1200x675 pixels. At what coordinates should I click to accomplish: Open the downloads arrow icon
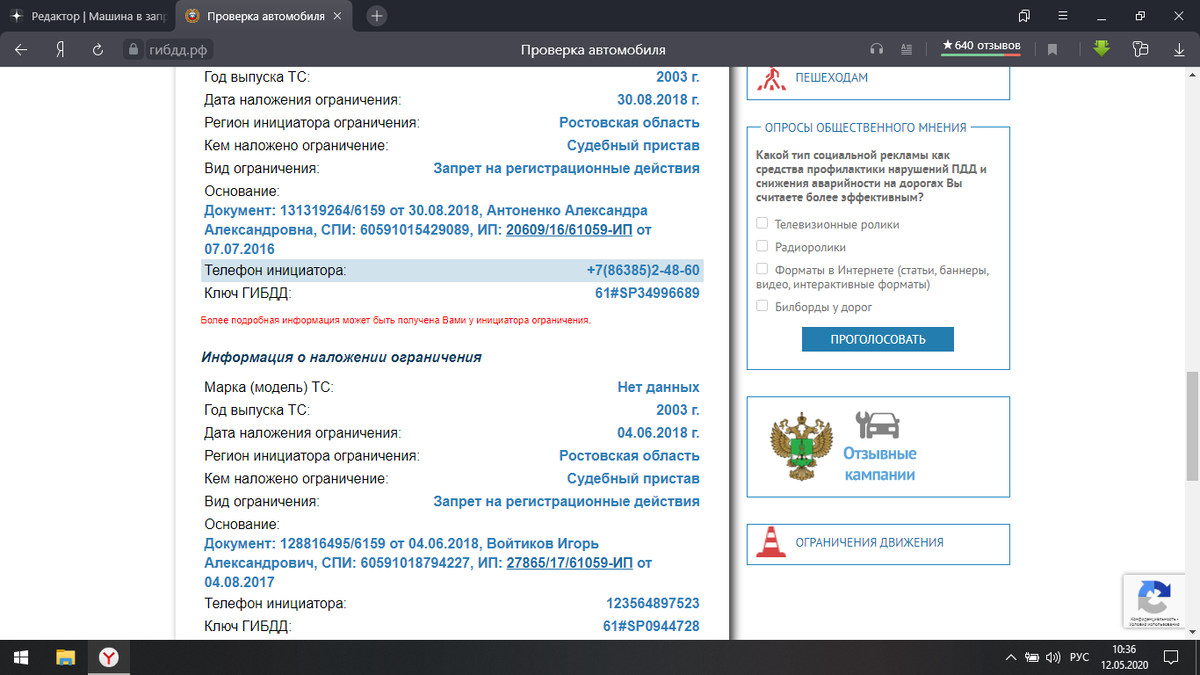click(1178, 49)
